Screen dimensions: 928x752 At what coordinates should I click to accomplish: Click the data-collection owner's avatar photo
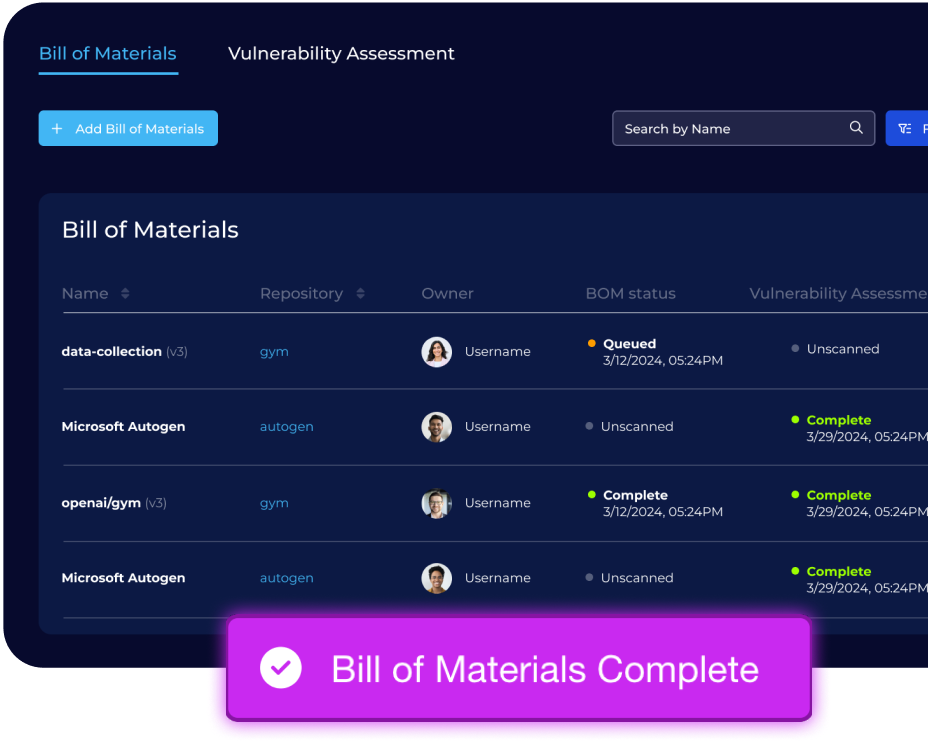[x=436, y=351]
